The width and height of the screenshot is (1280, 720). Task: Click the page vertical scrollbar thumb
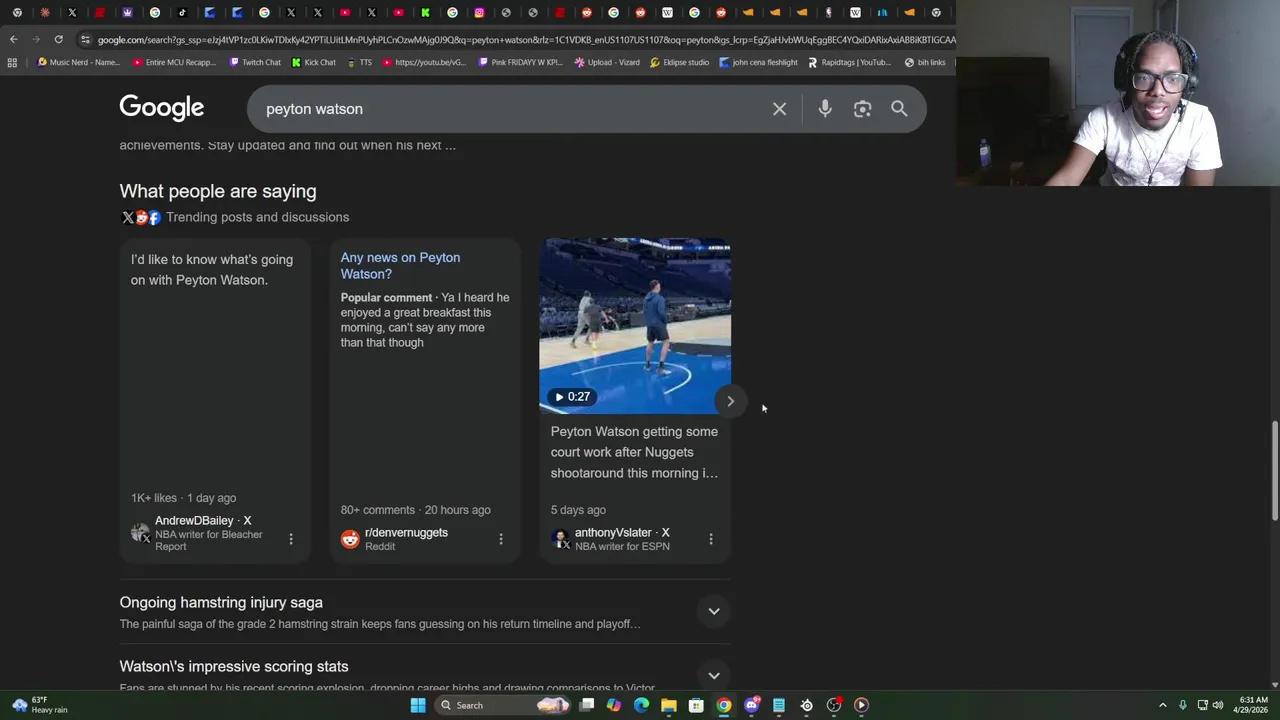(x=1274, y=470)
